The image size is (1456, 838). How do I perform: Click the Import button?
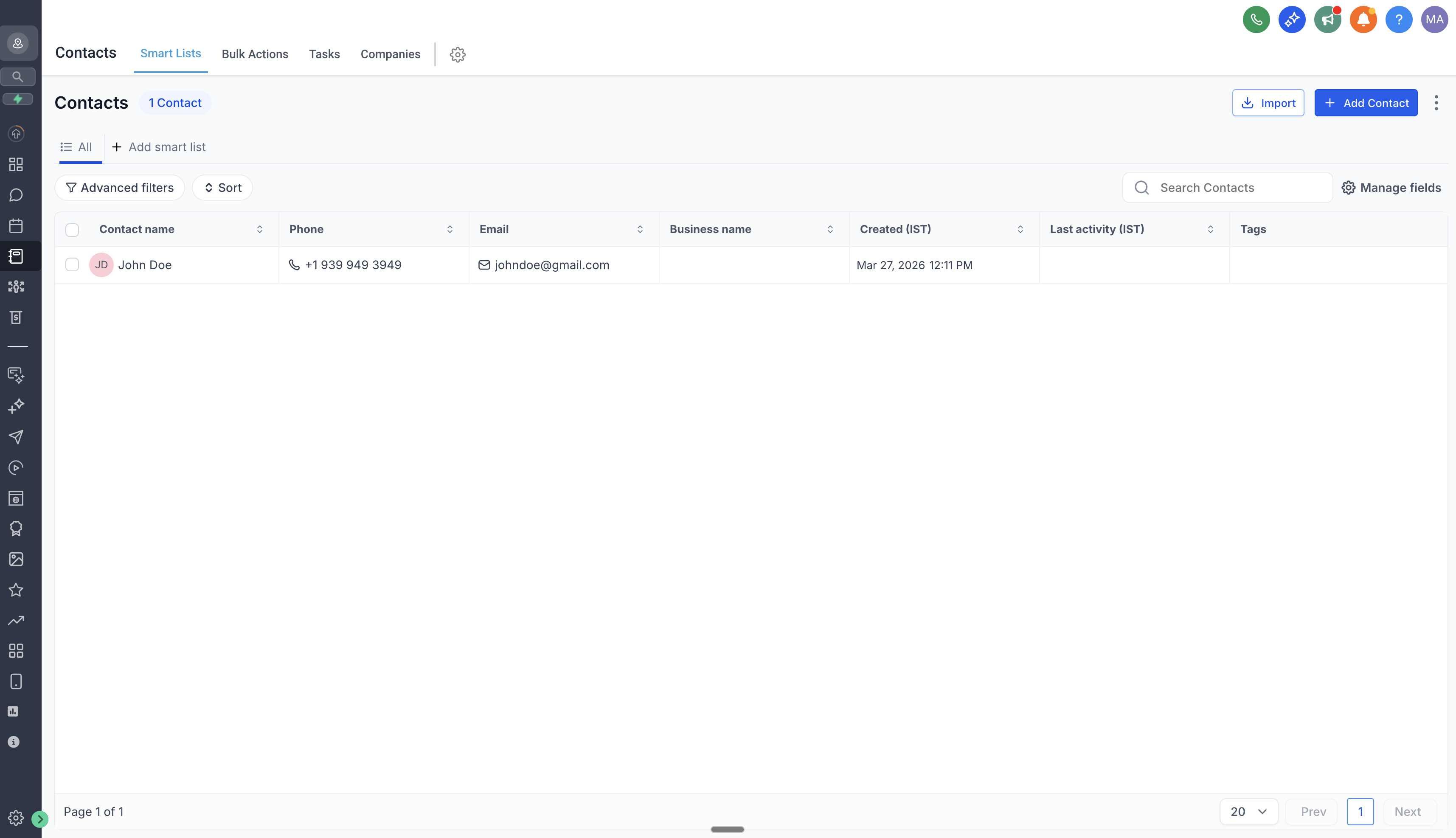(1268, 103)
